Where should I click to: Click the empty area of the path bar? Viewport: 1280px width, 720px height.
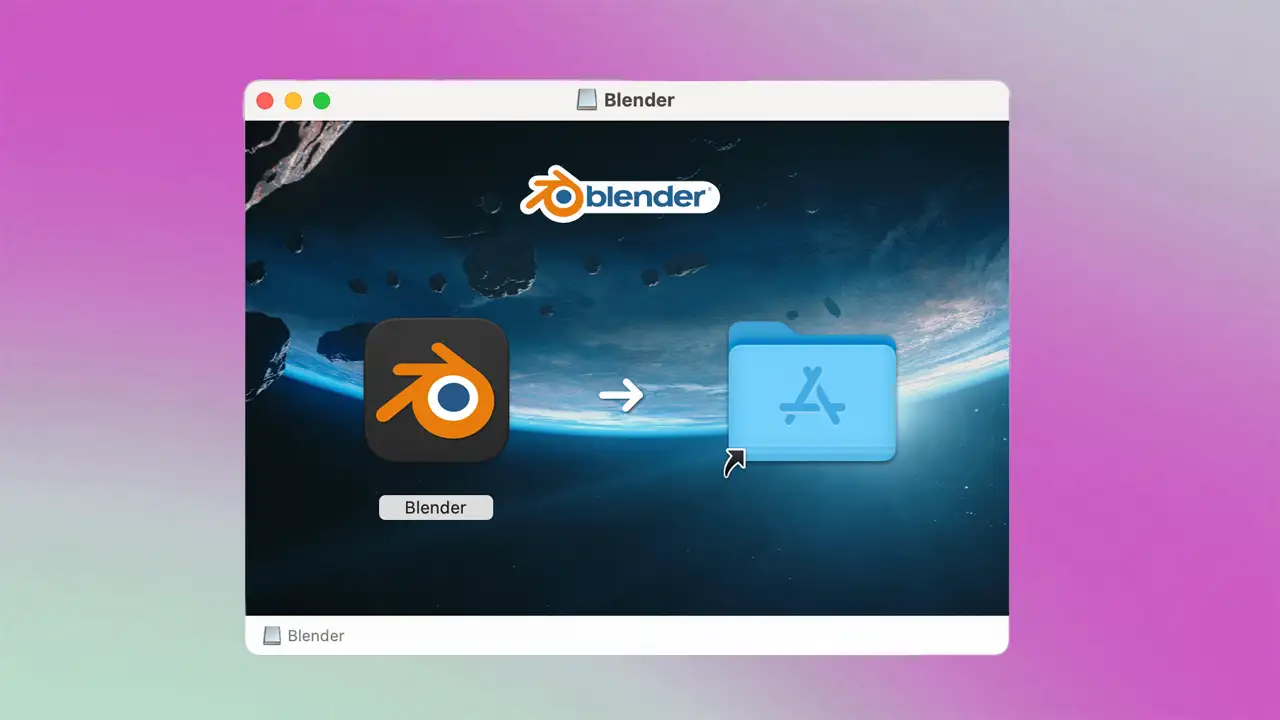(x=700, y=636)
